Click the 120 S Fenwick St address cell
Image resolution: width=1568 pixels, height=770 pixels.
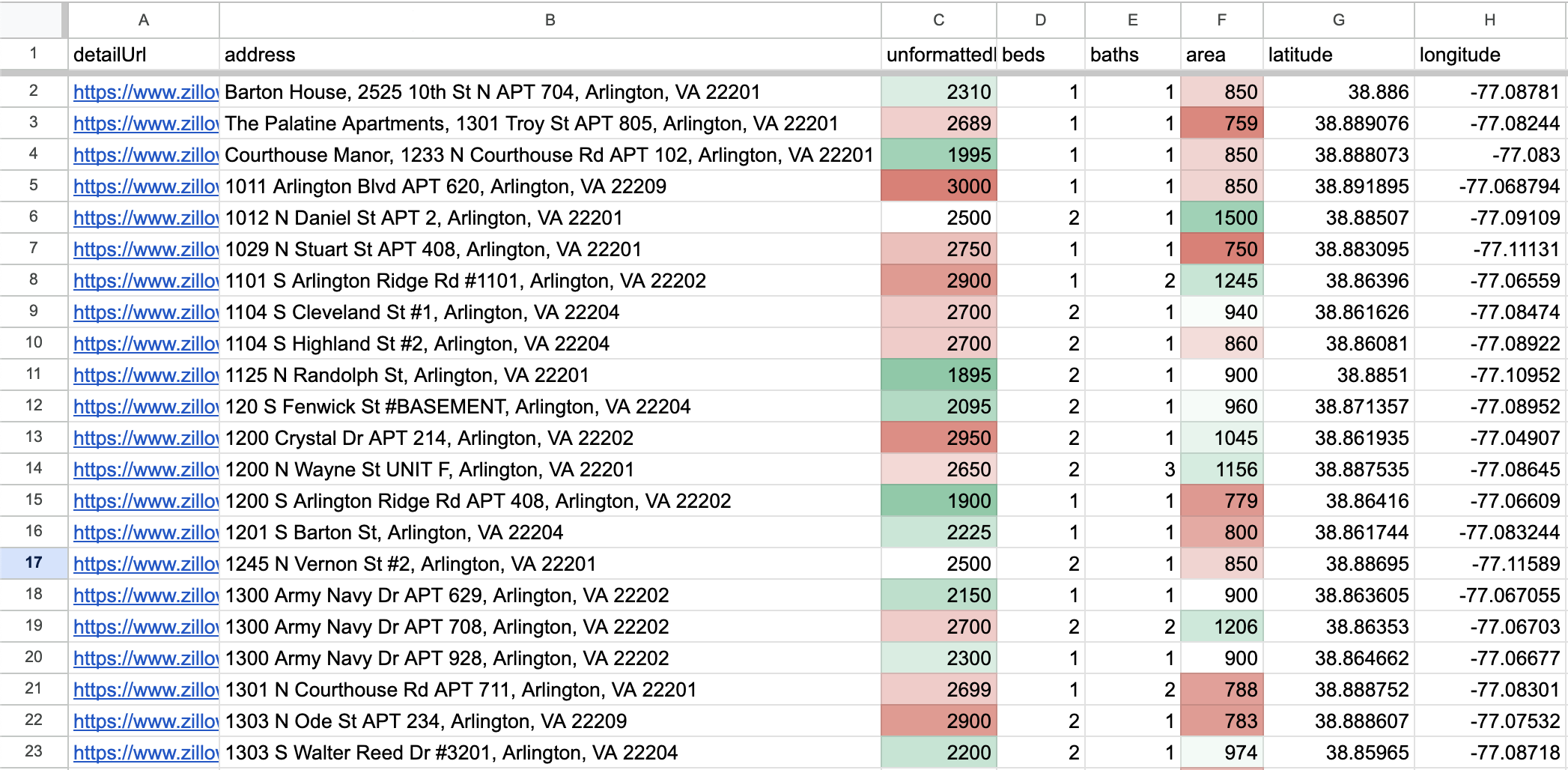[x=550, y=407]
